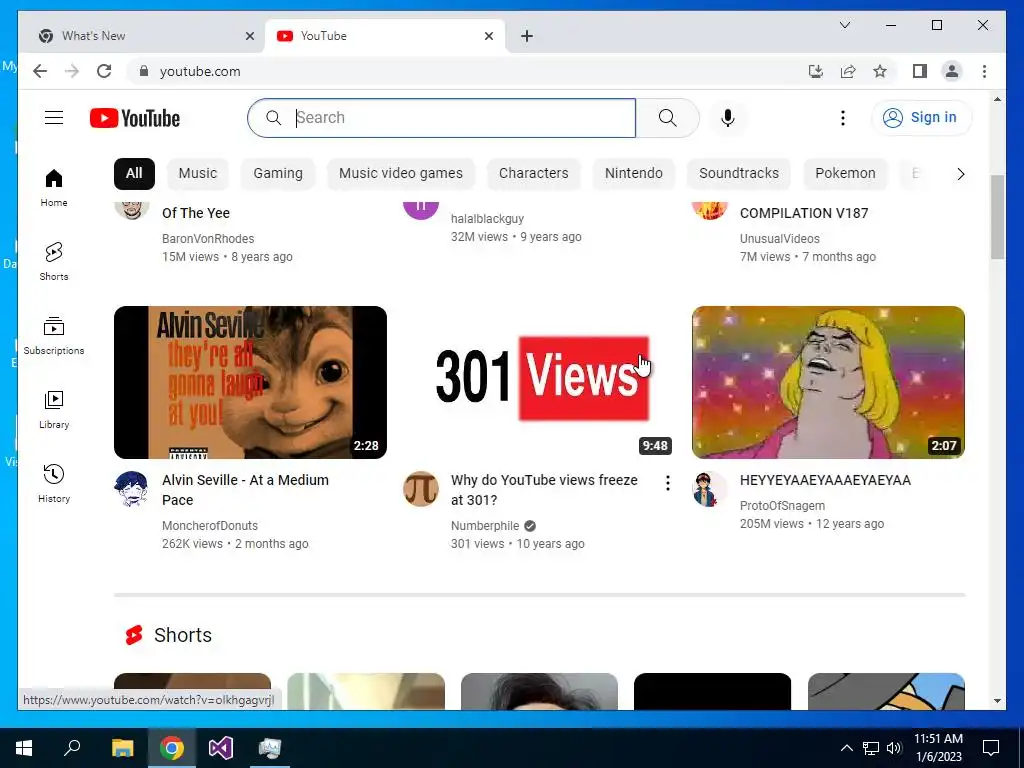Select the Pokemon filter chip
Image resolution: width=1024 pixels, height=768 pixels.
click(845, 173)
